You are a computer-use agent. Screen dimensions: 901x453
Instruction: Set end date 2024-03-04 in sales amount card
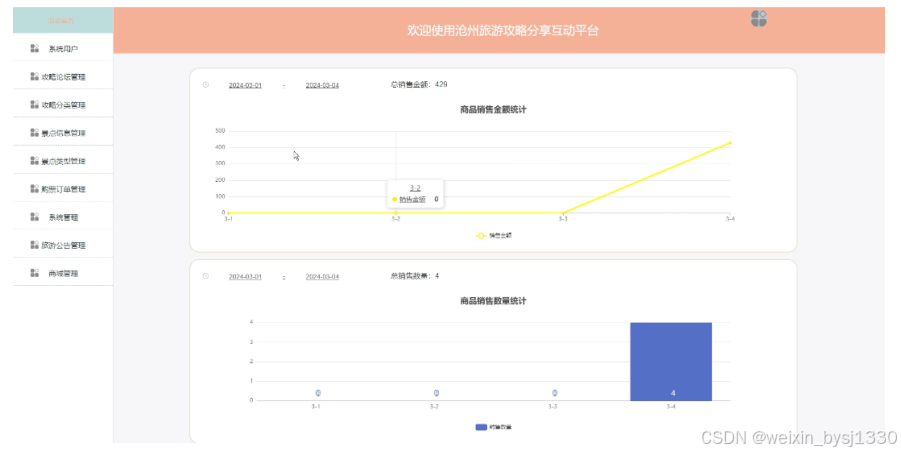(x=322, y=85)
